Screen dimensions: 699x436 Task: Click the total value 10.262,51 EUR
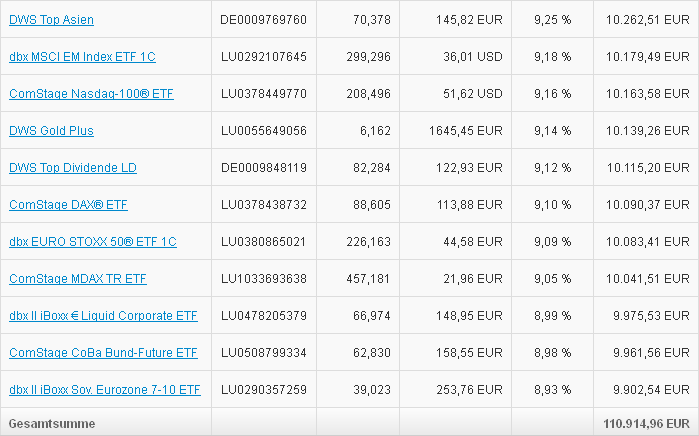pyautogui.click(x=648, y=20)
